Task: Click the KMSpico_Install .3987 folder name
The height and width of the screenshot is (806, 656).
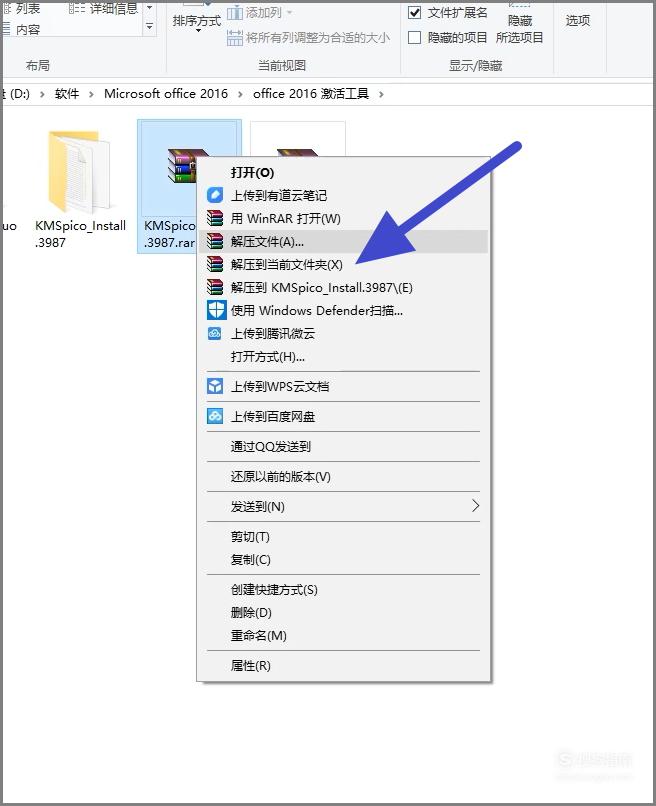Action: coord(80,234)
